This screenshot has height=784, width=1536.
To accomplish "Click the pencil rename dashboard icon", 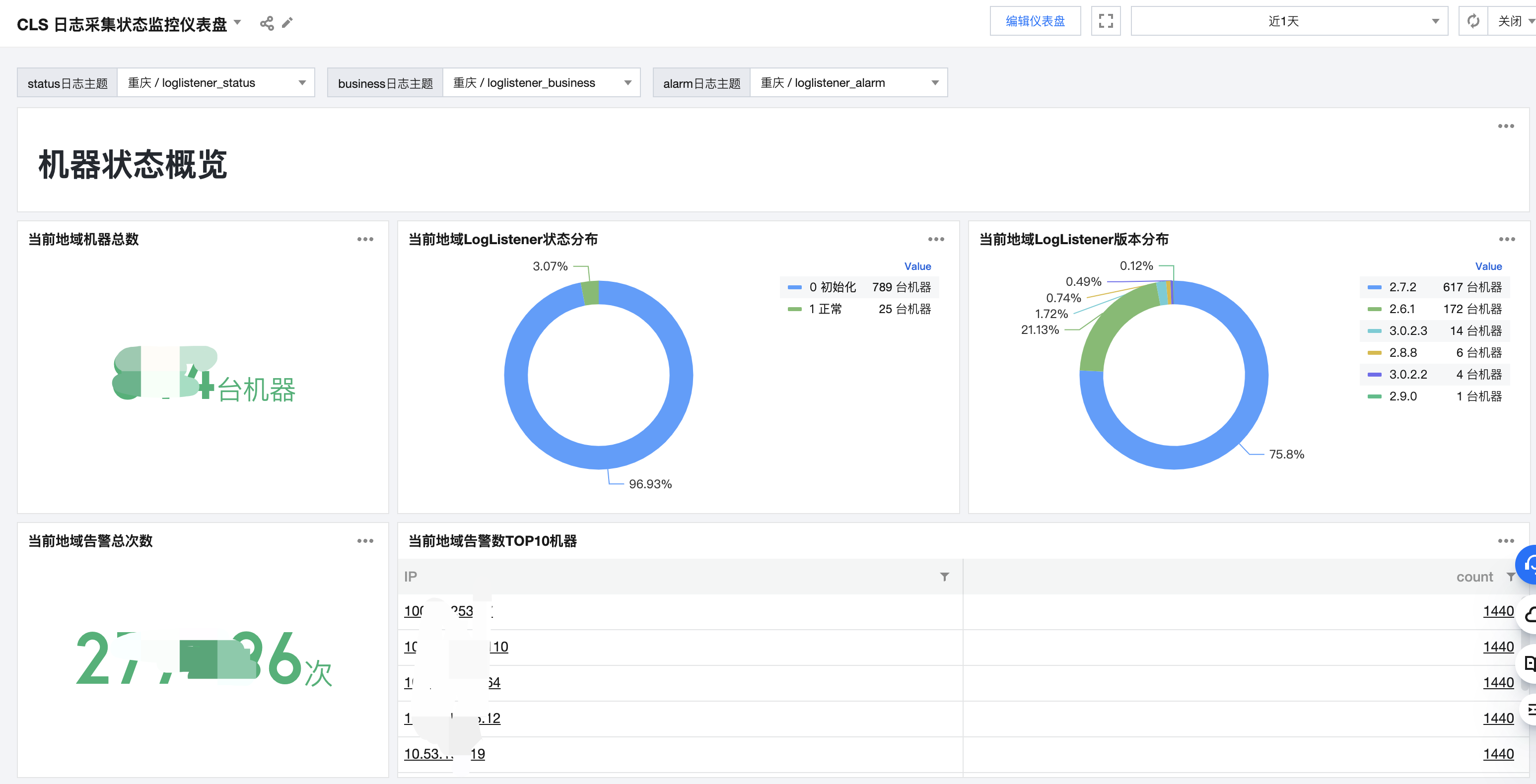I will (x=287, y=23).
